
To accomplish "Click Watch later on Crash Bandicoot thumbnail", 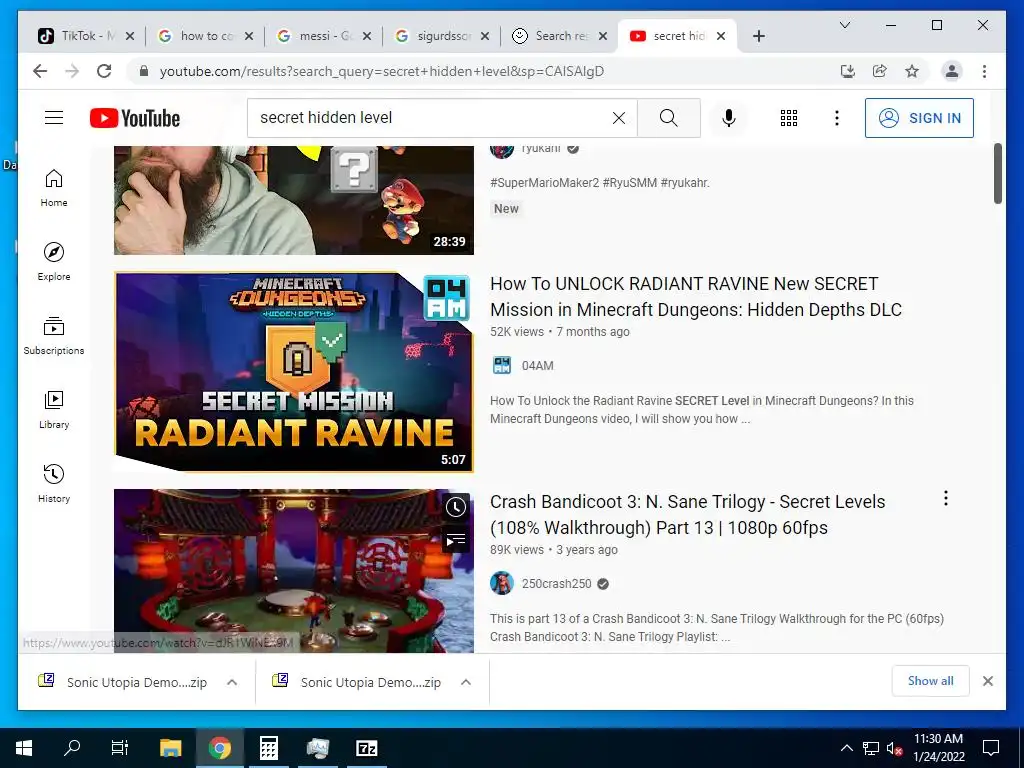I will point(456,507).
